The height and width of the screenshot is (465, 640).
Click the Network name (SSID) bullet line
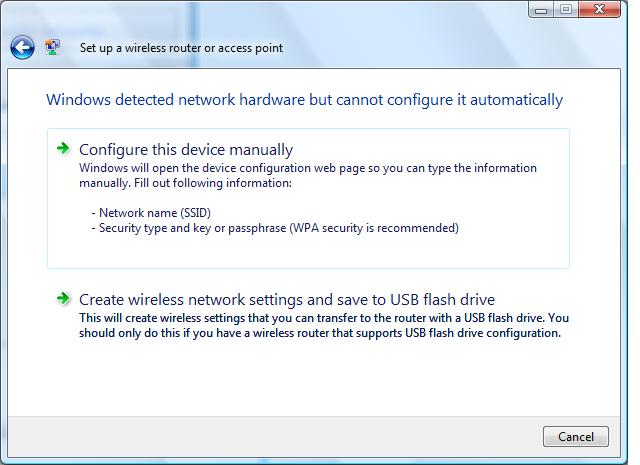(x=151, y=213)
